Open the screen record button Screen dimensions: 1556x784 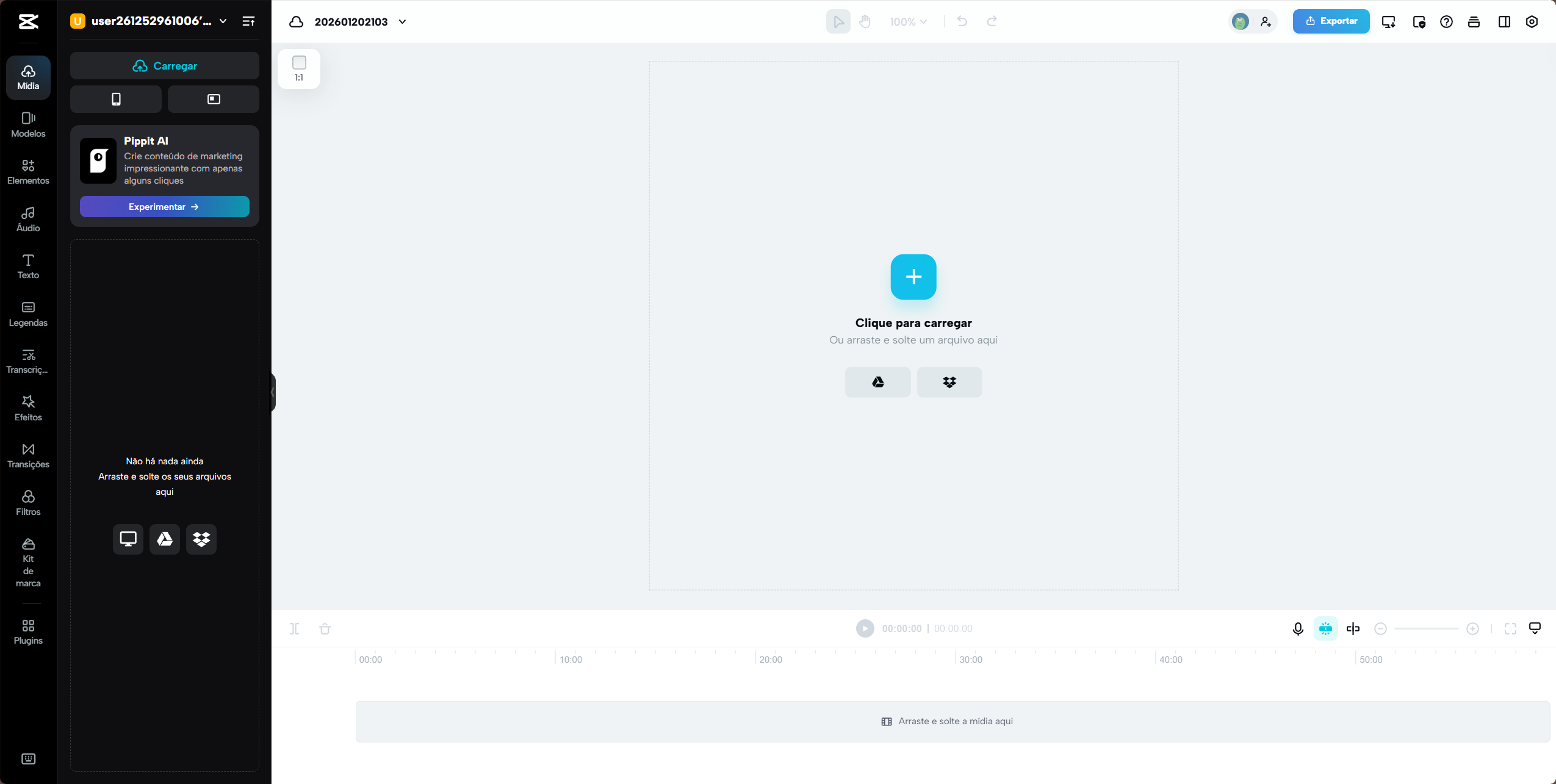214,99
